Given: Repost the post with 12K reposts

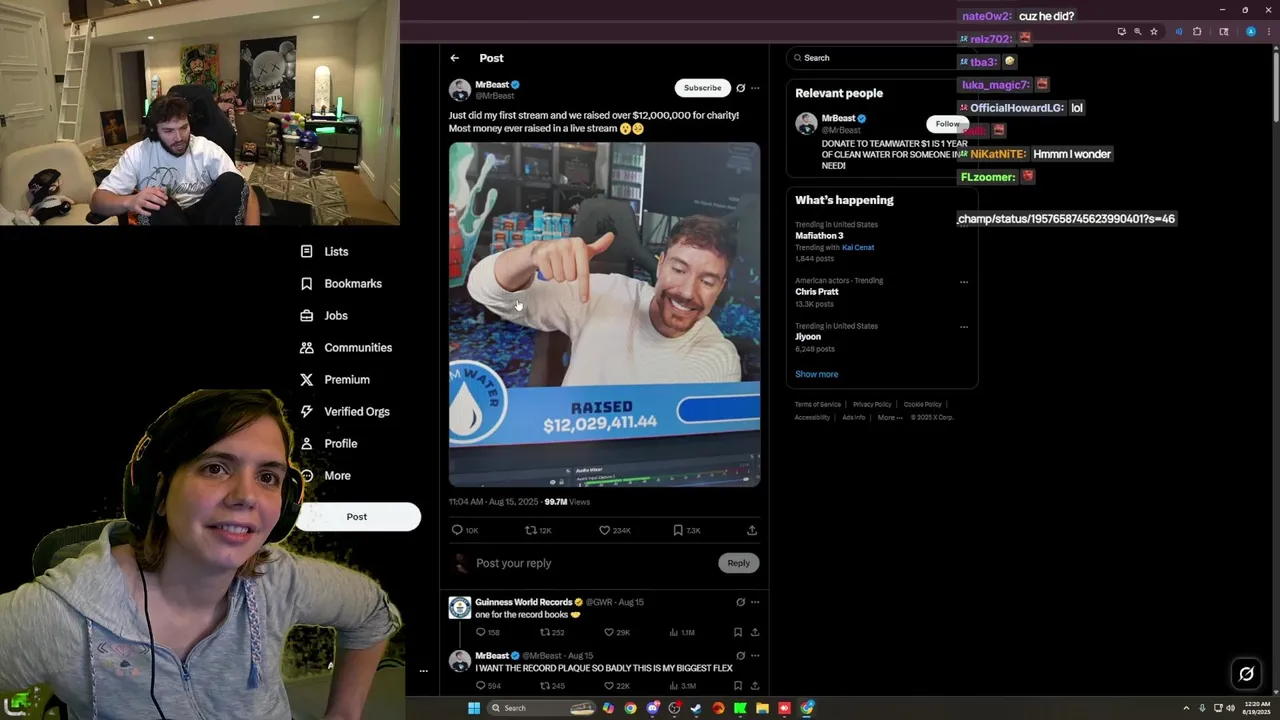Looking at the screenshot, I should click(539, 530).
